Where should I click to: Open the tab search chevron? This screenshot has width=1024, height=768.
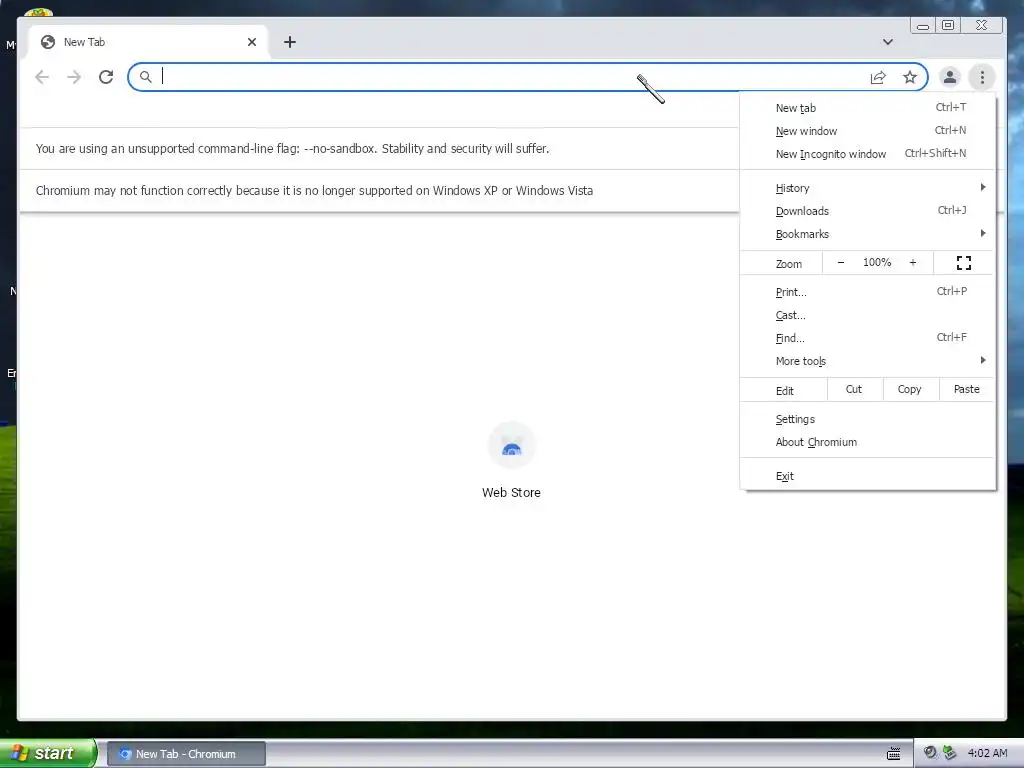(888, 42)
